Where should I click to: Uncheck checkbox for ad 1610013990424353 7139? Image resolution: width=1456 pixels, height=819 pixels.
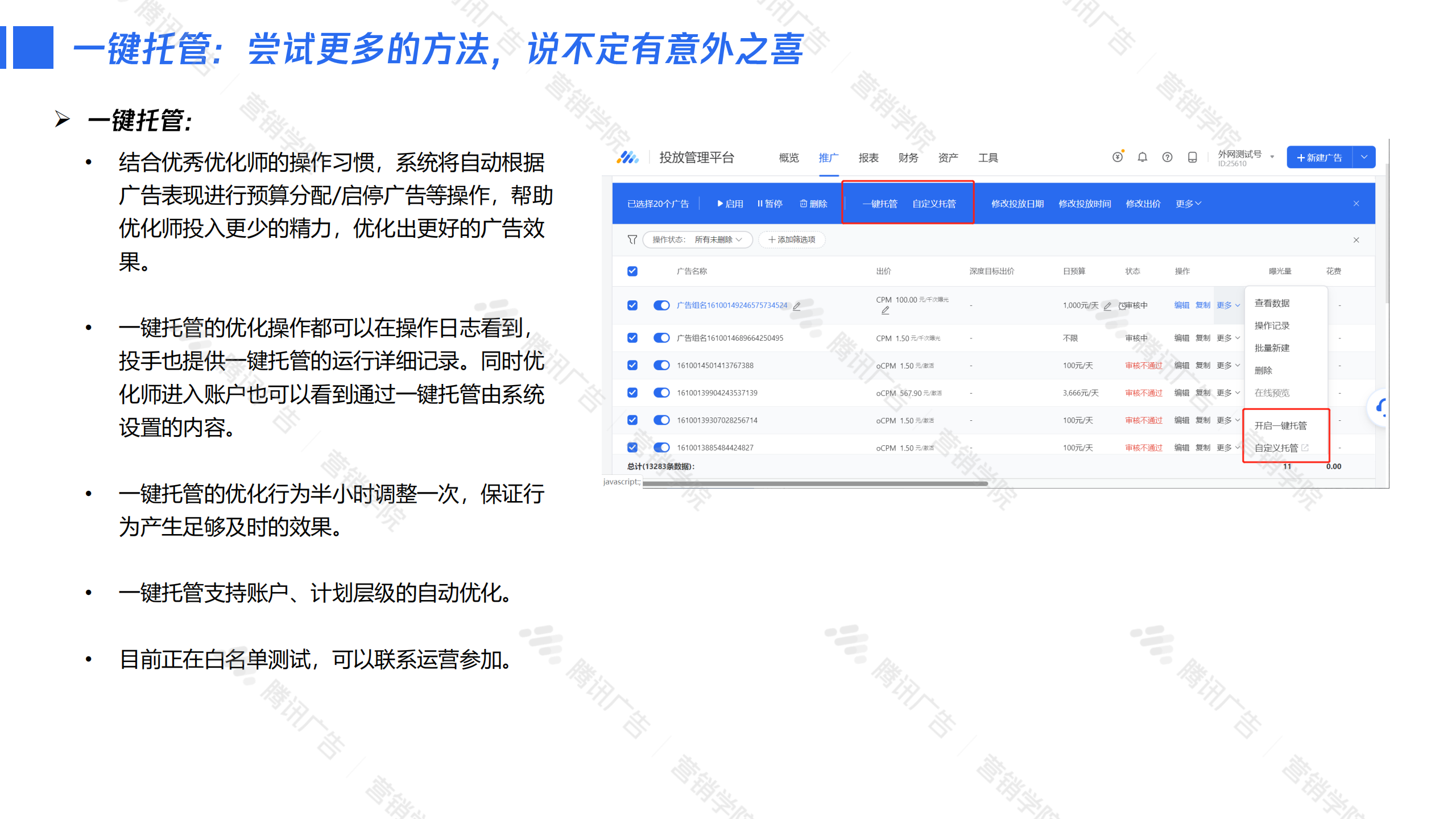coord(632,392)
